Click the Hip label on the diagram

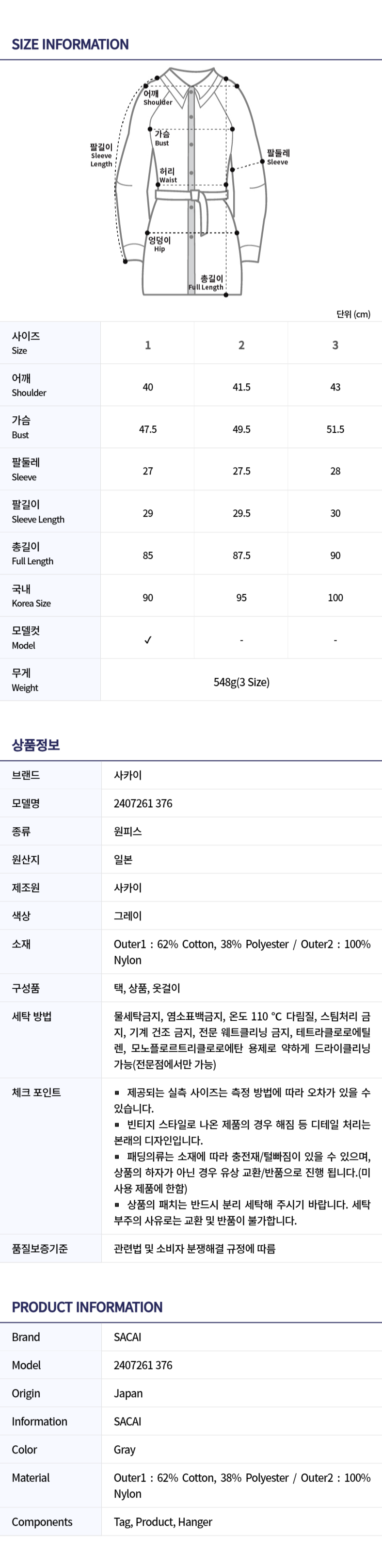(159, 244)
